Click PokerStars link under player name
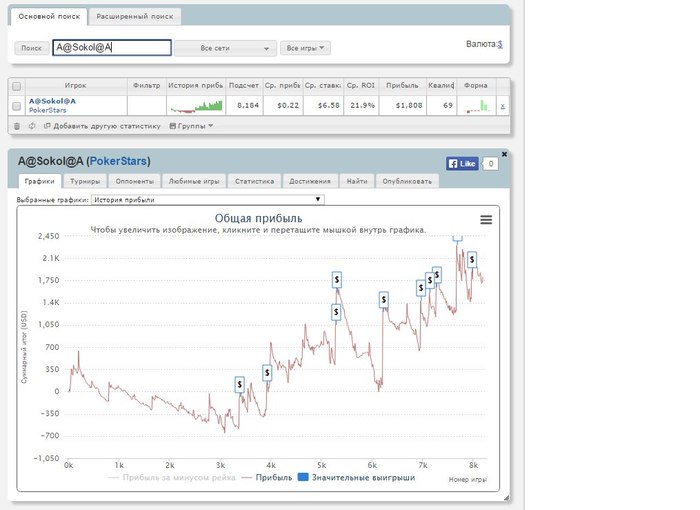The image size is (700, 510). point(47,110)
